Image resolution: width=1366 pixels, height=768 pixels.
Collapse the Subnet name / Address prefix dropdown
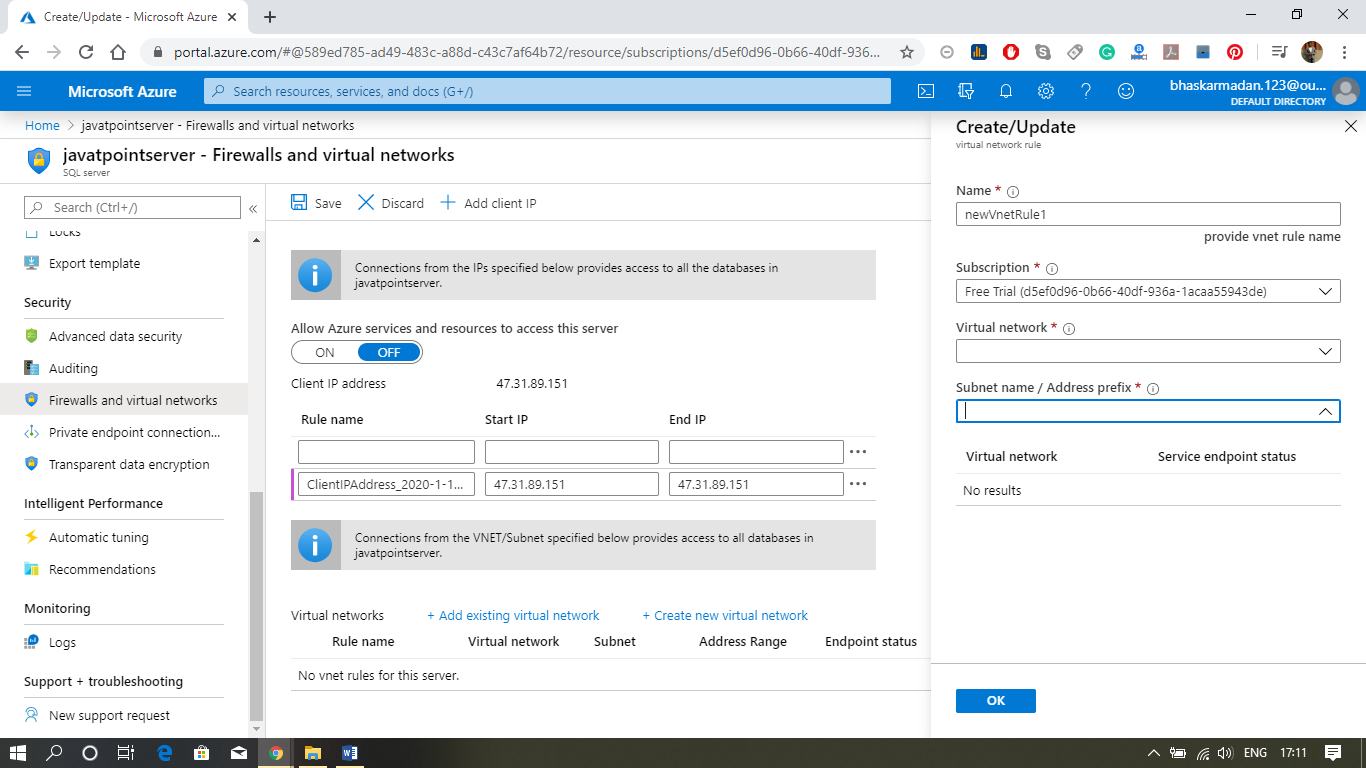coord(1325,411)
